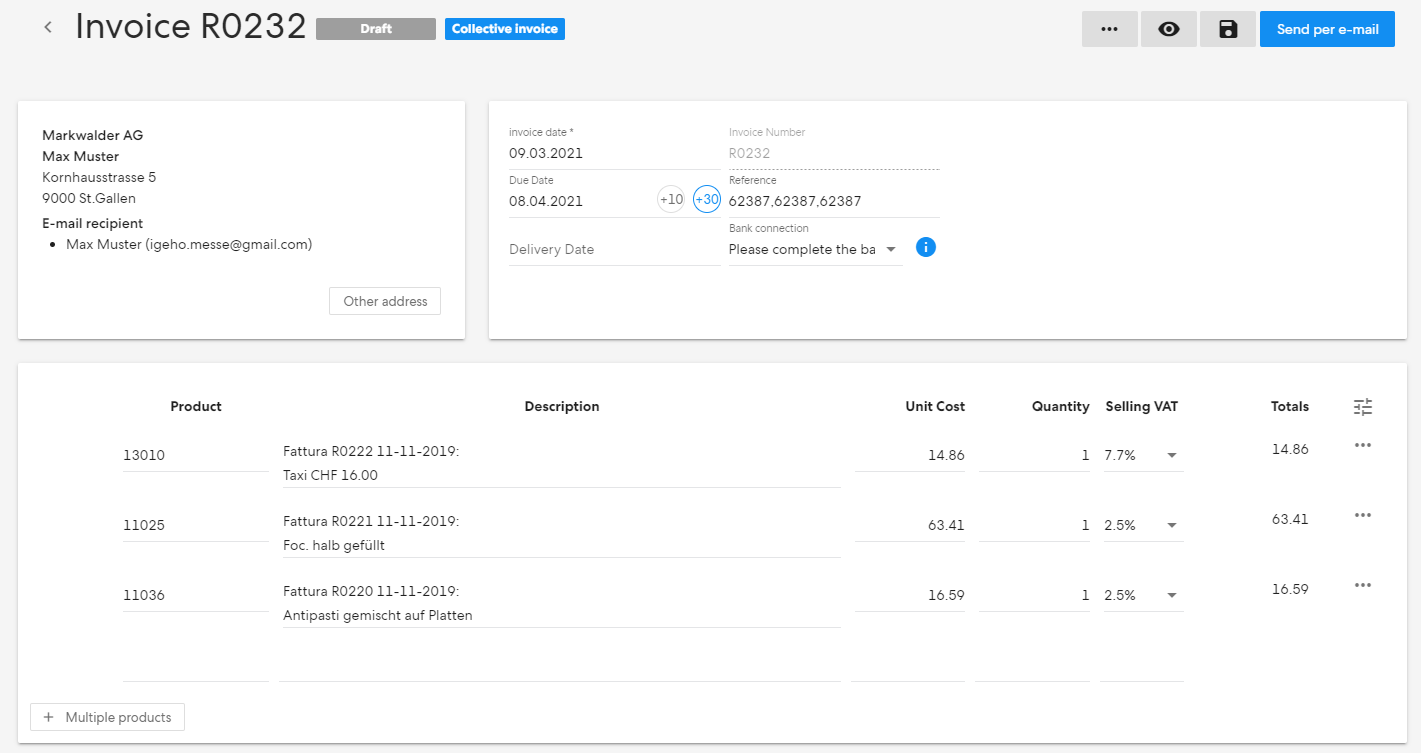Screen dimensions: 1421x753
Task: Edit the Foc. halb gefüllt description
Action: [x=562, y=534]
